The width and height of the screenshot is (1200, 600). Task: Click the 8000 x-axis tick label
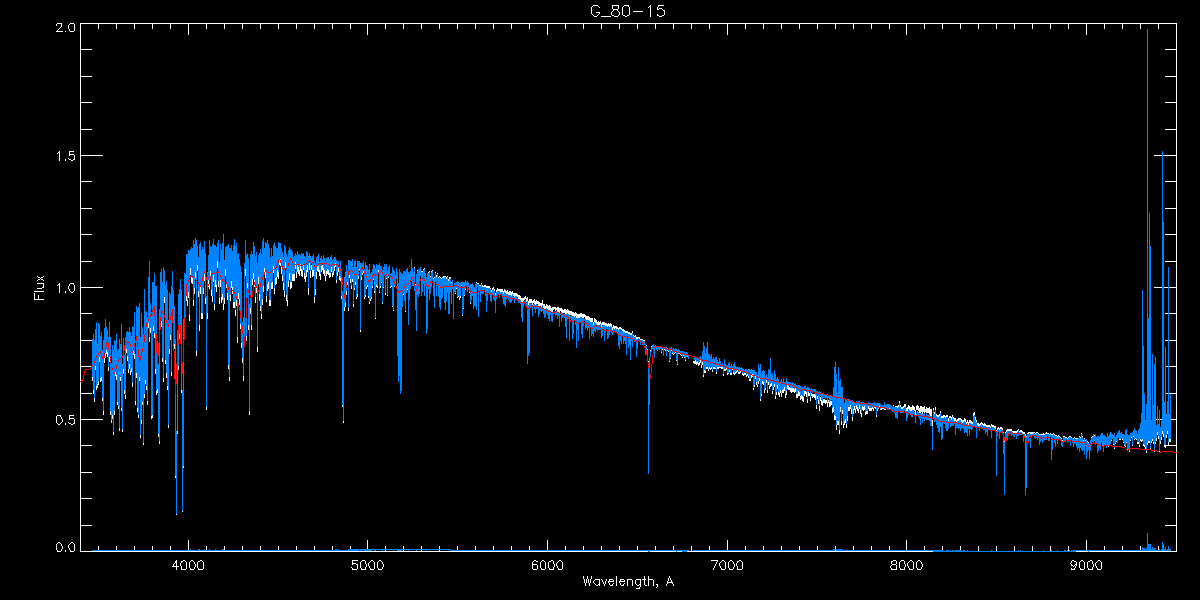[x=907, y=565]
